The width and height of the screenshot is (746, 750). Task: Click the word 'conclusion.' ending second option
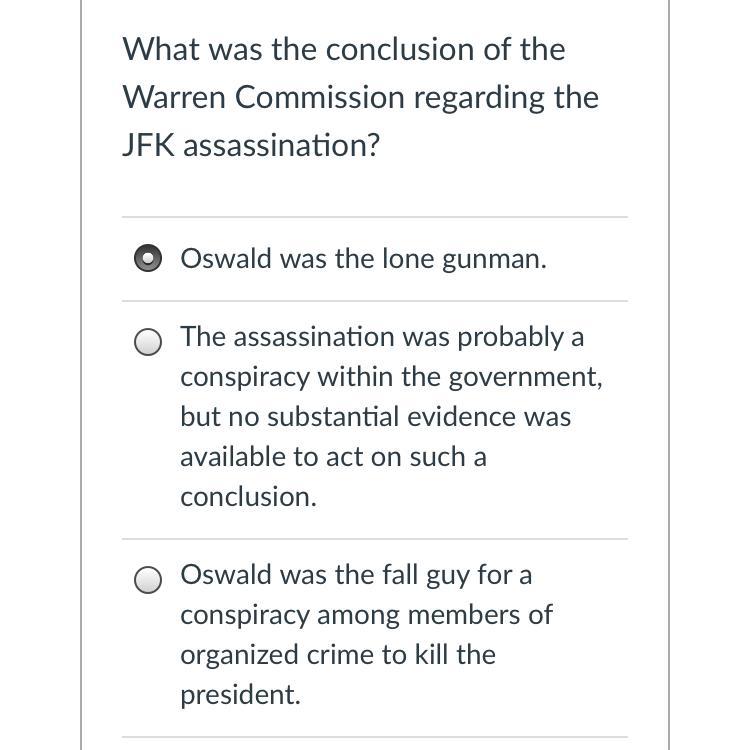[x=248, y=497]
